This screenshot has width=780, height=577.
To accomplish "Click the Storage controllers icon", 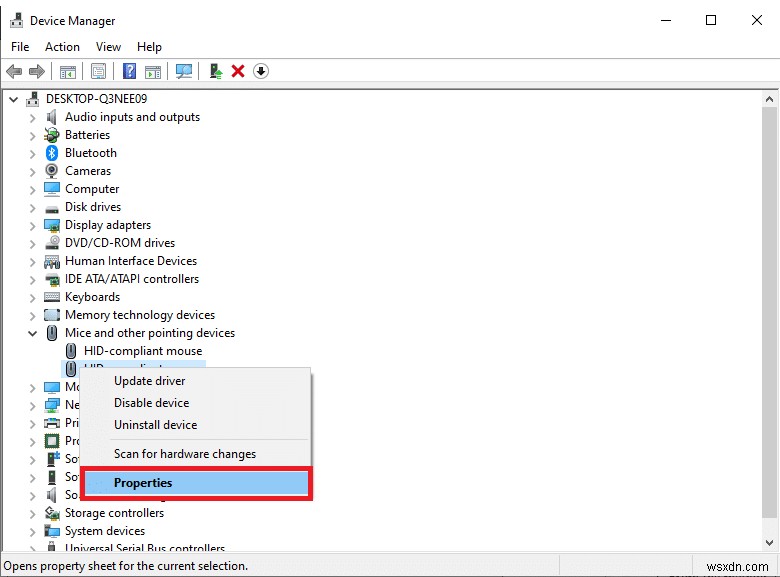I will (x=52, y=513).
